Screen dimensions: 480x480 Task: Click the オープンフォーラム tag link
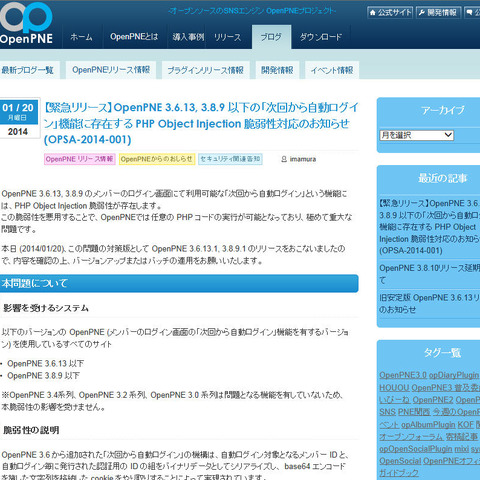click(x=411, y=437)
